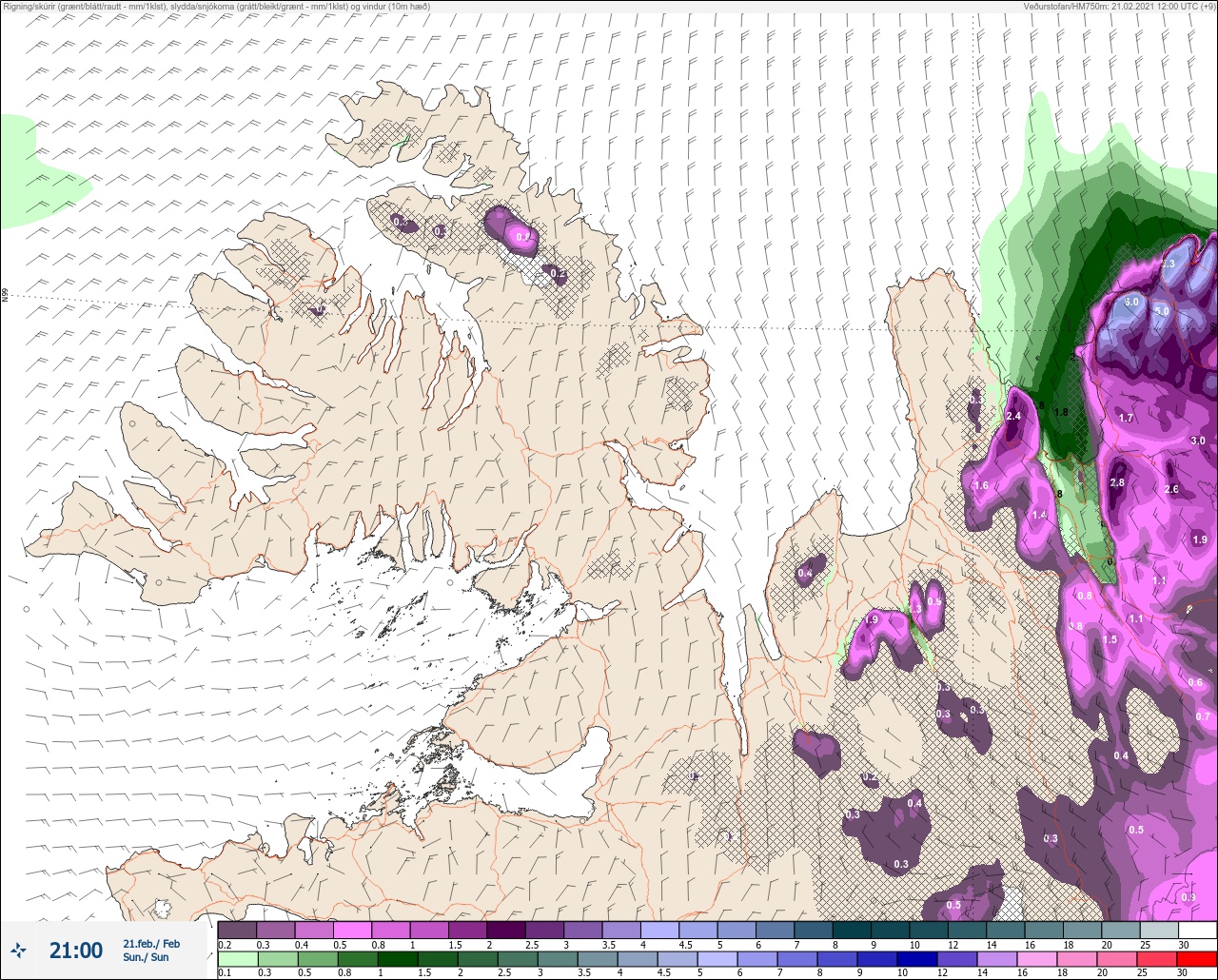Viewport: 1218px width, 980px height.
Task: Pick the lavender snow legend swatch labelled 4
Action: click(x=659, y=930)
